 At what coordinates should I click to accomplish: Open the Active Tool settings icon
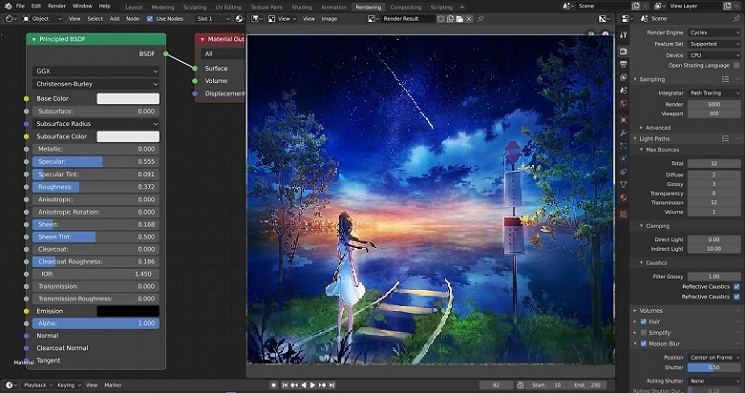(x=624, y=35)
